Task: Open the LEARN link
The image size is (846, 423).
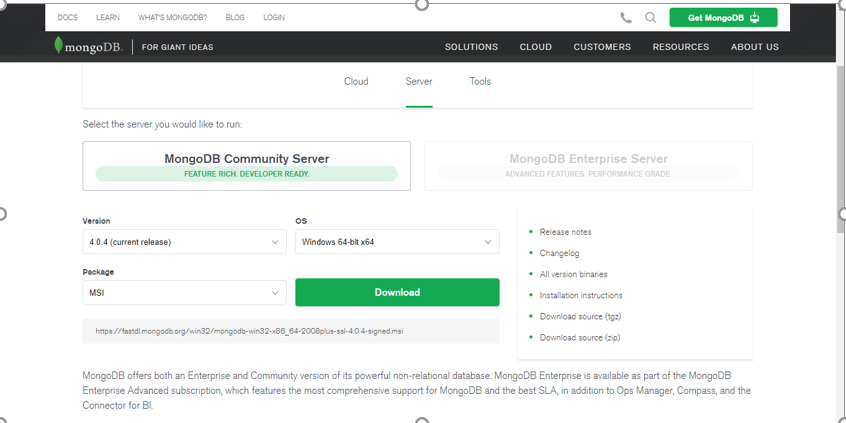Action: (x=108, y=17)
